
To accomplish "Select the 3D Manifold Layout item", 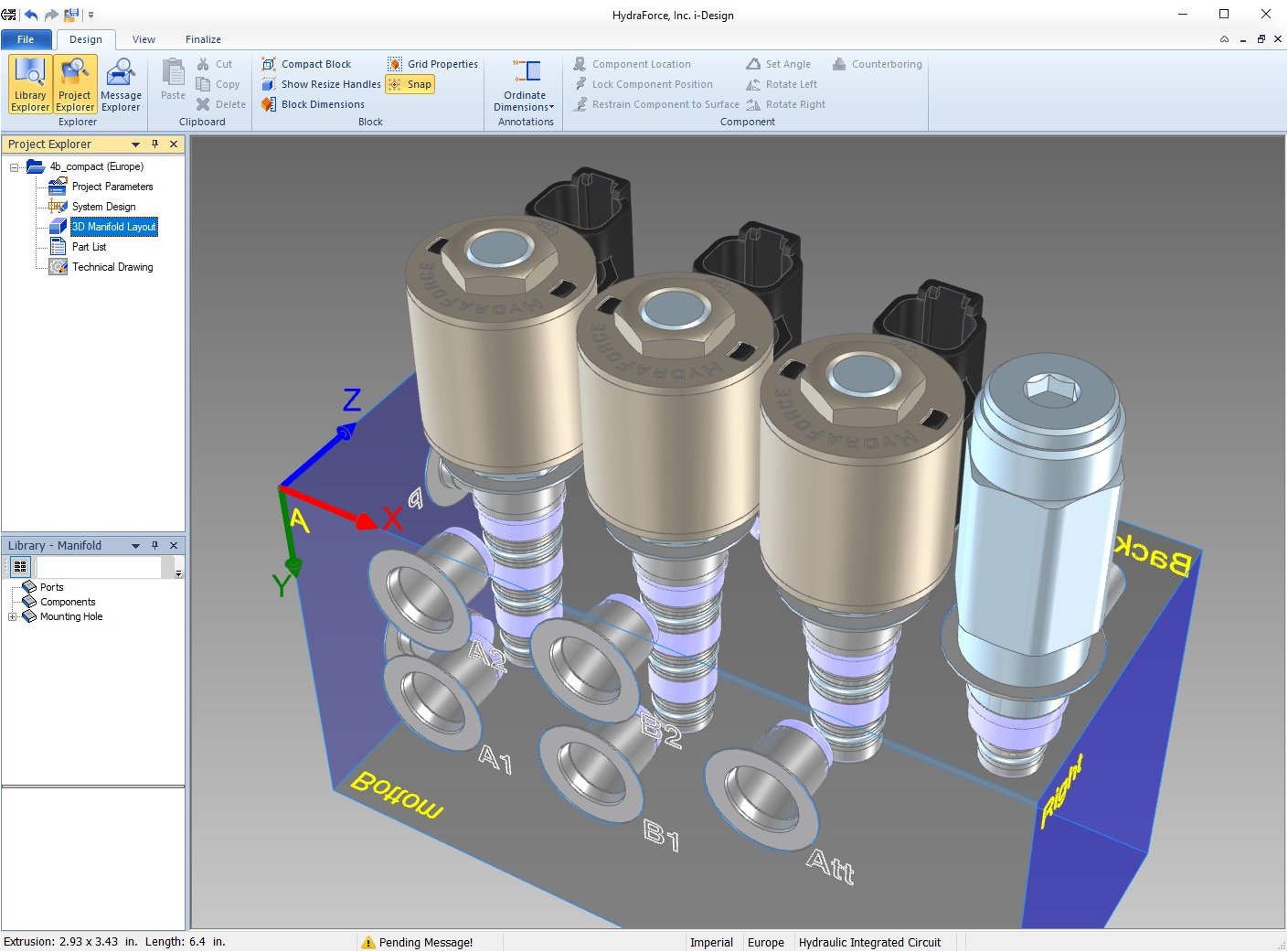I will (114, 227).
